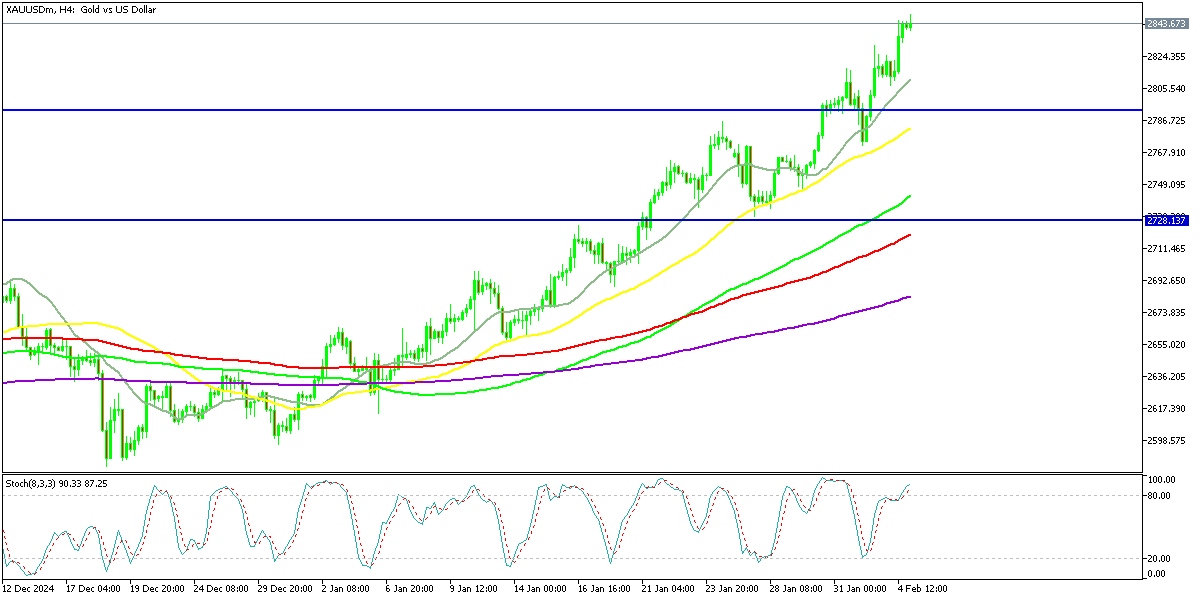Click the 14 Jan 00:00 time label
Viewport: 1200px width, 600px height.
coord(541,590)
